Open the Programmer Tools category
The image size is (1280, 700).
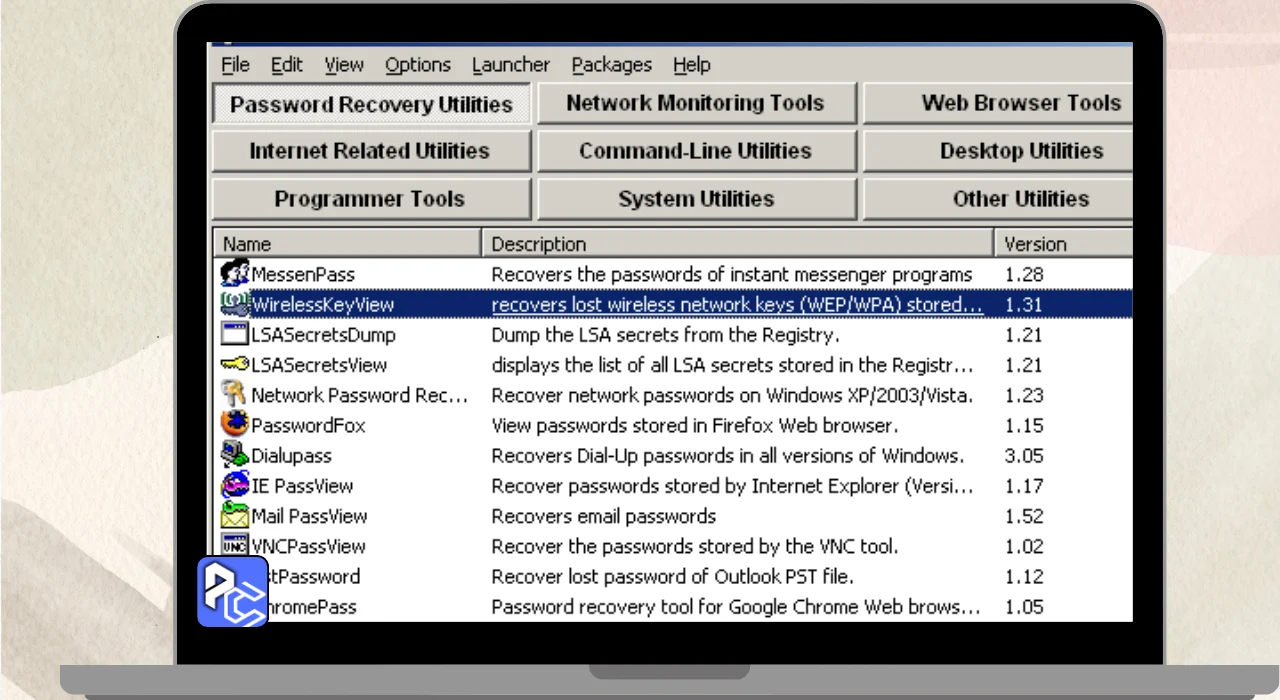(370, 199)
